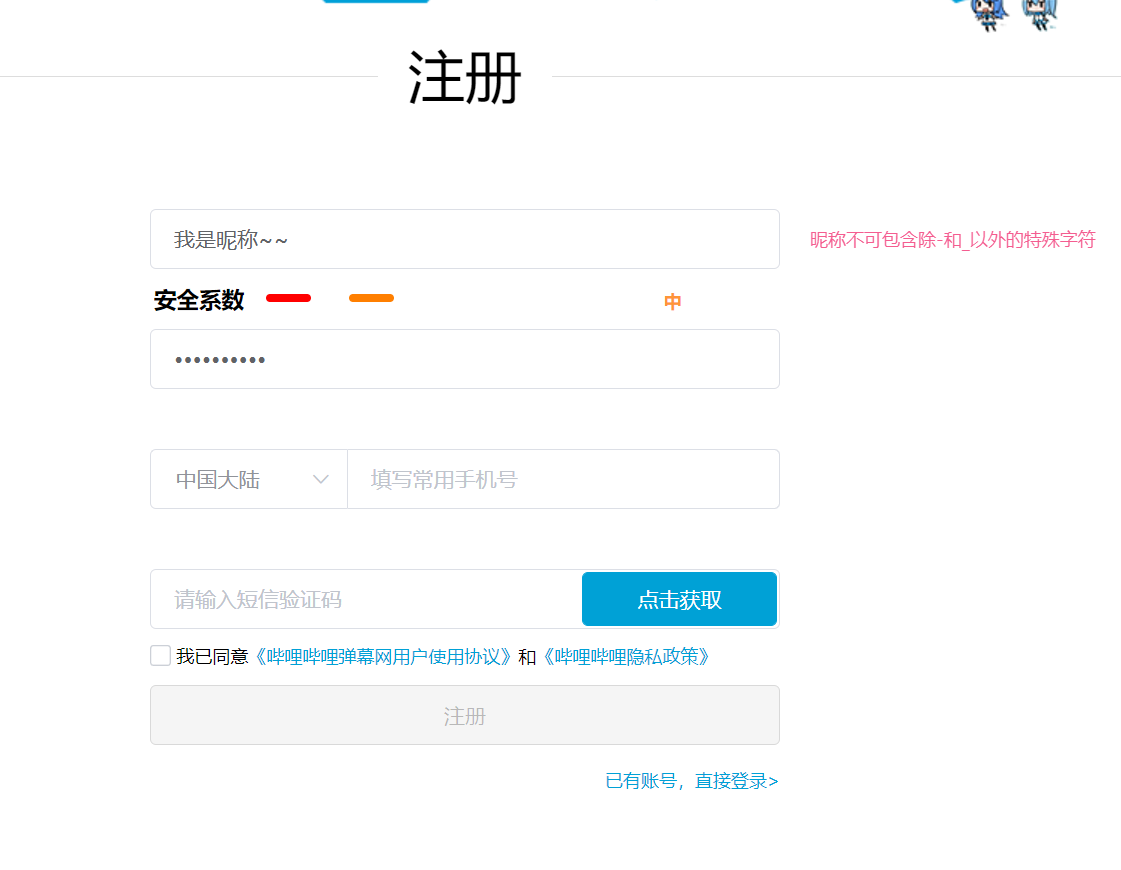Open the 中国大陆 country dropdown
This screenshot has width=1121, height=870.
coord(249,480)
